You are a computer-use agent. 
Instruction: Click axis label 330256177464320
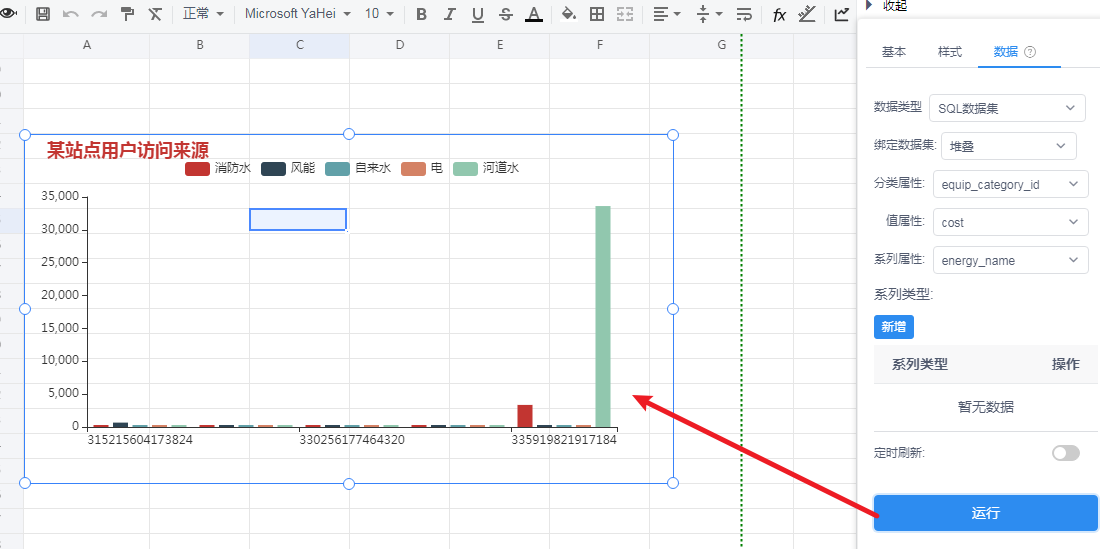pyautogui.click(x=352, y=440)
